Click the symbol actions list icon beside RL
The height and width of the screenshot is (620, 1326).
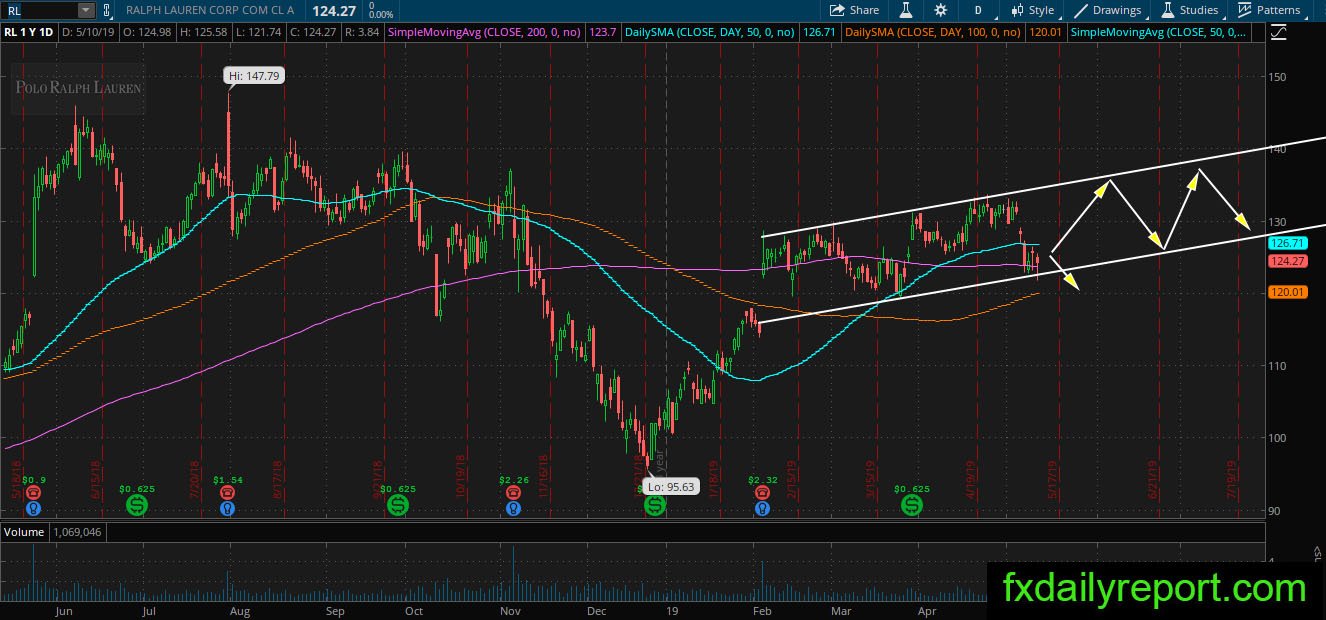coord(107,10)
